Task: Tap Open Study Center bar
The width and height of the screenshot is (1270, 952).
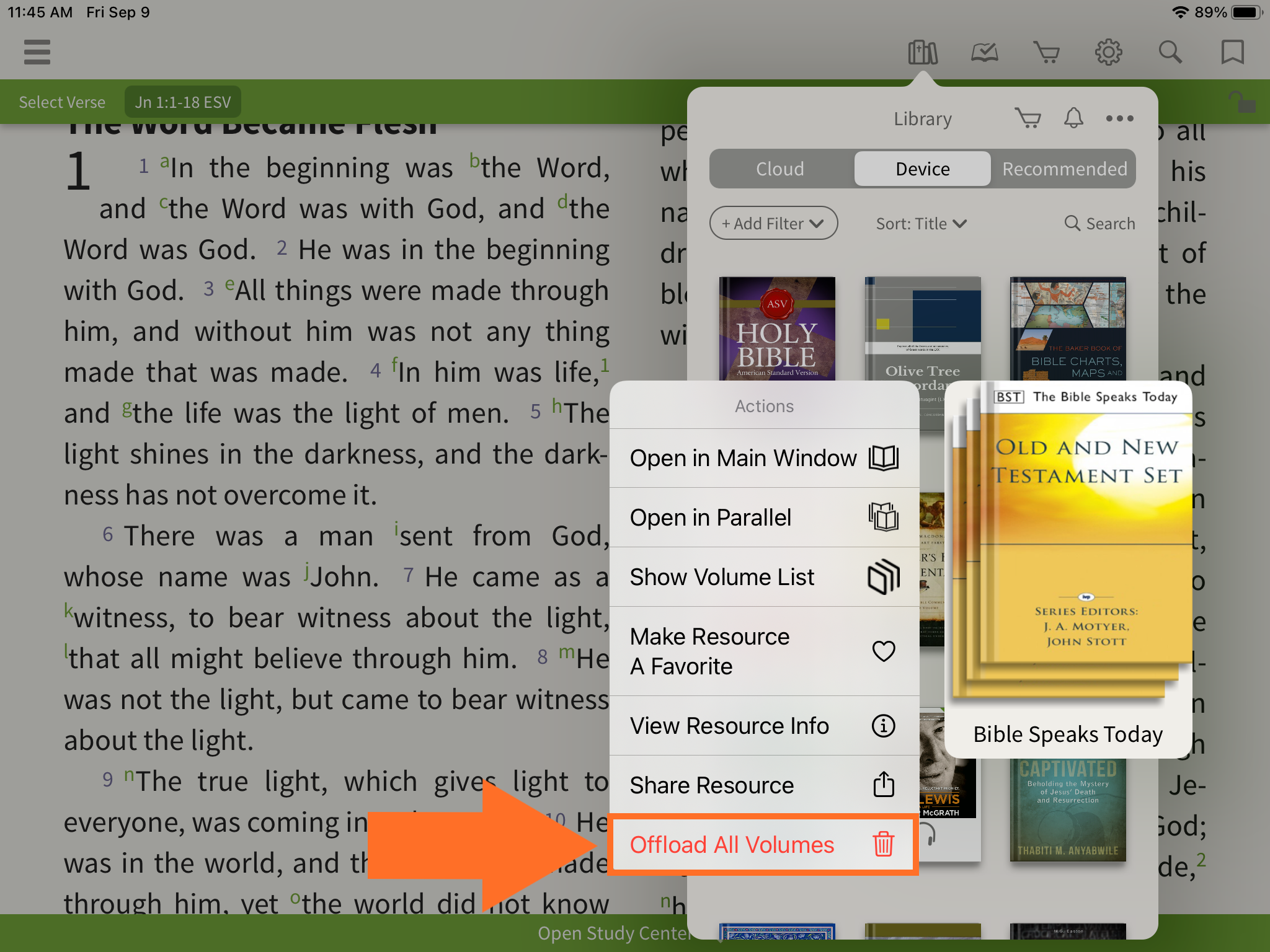Action: 614,933
